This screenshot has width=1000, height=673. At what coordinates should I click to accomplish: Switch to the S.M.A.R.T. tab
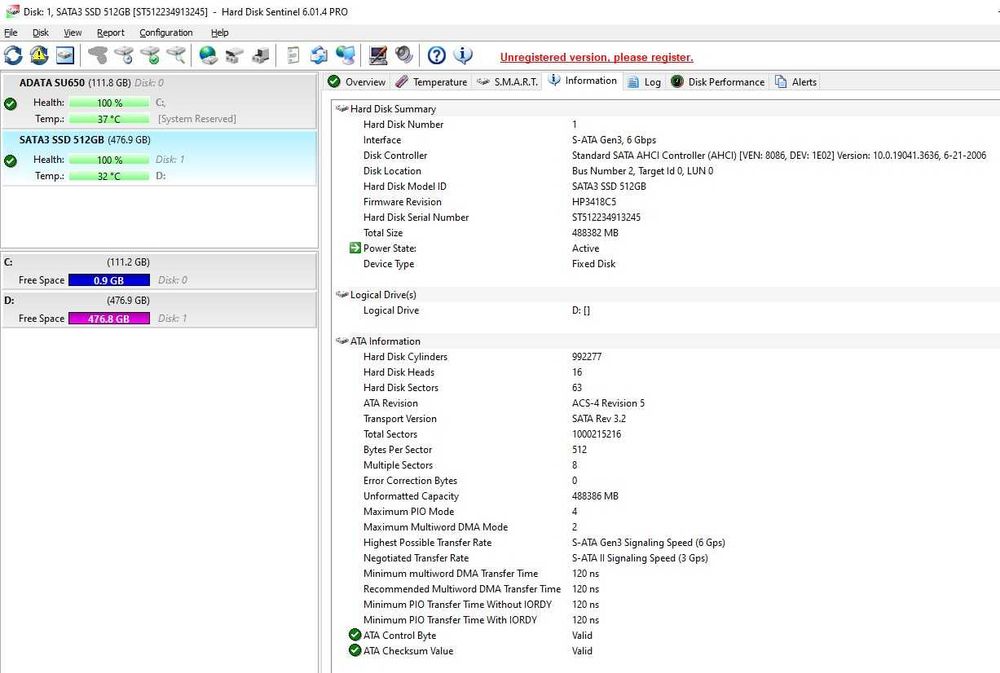[x=508, y=82]
